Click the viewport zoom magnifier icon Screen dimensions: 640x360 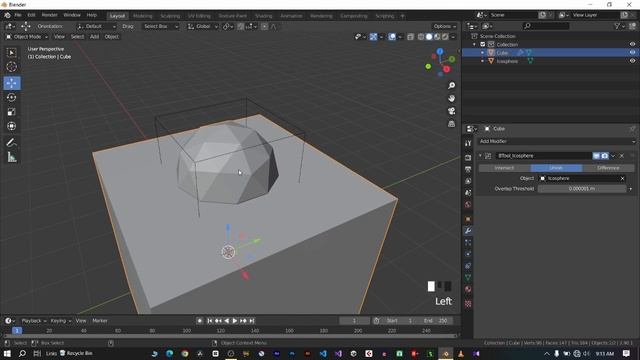click(x=451, y=85)
